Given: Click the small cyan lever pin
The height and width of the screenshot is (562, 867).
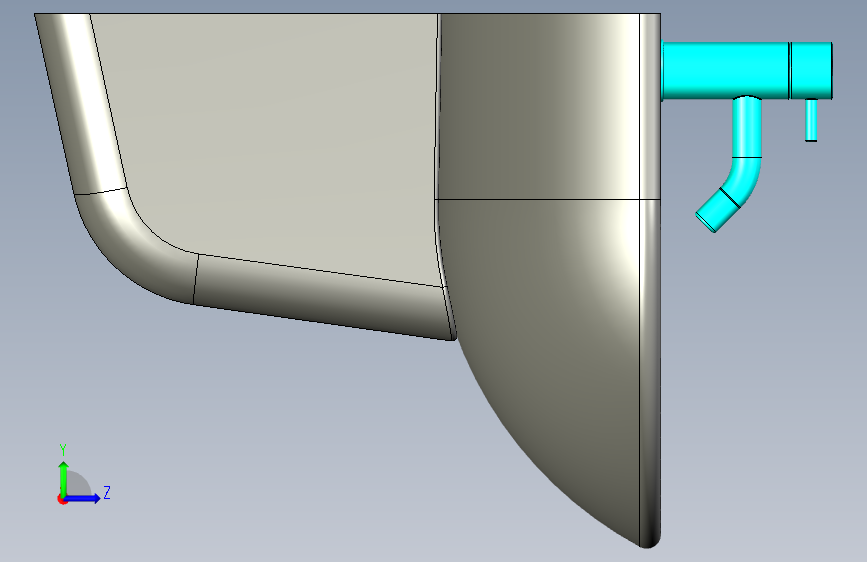Looking at the screenshot, I should pos(811,120).
